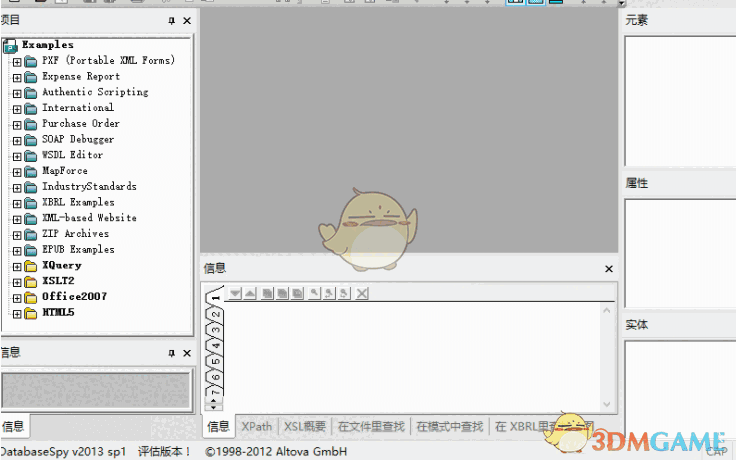
Task: Click the find icon in the info toolbar
Action: point(314,293)
